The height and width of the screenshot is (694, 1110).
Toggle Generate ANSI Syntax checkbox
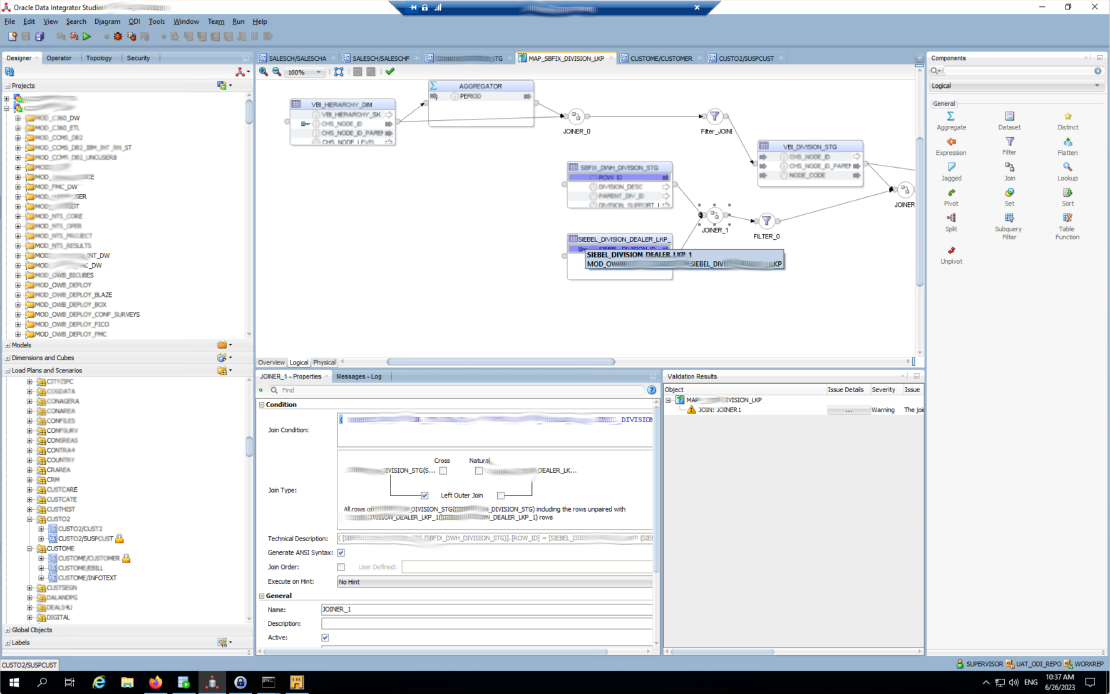341,552
